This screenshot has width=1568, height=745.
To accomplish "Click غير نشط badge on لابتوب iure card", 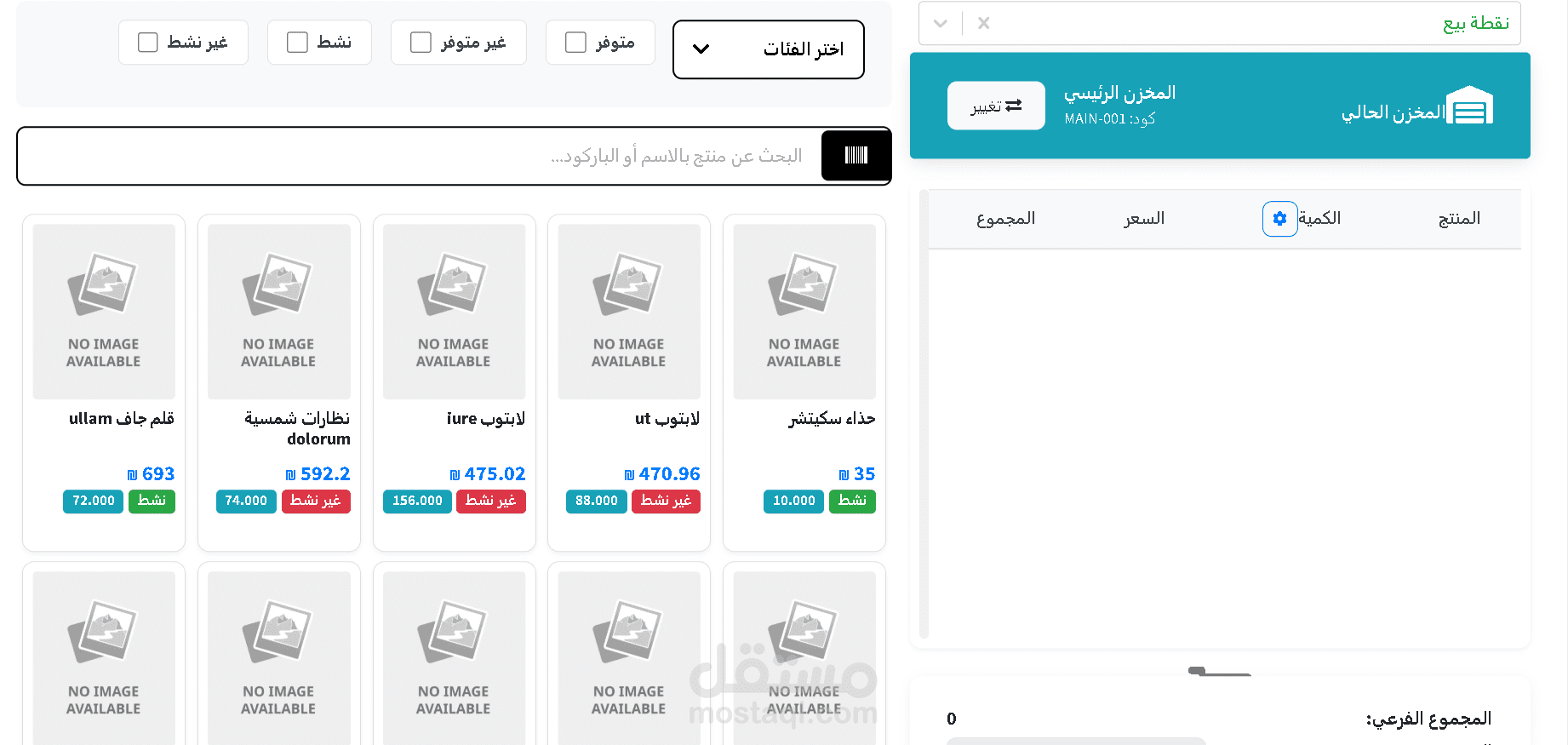I will click(490, 501).
